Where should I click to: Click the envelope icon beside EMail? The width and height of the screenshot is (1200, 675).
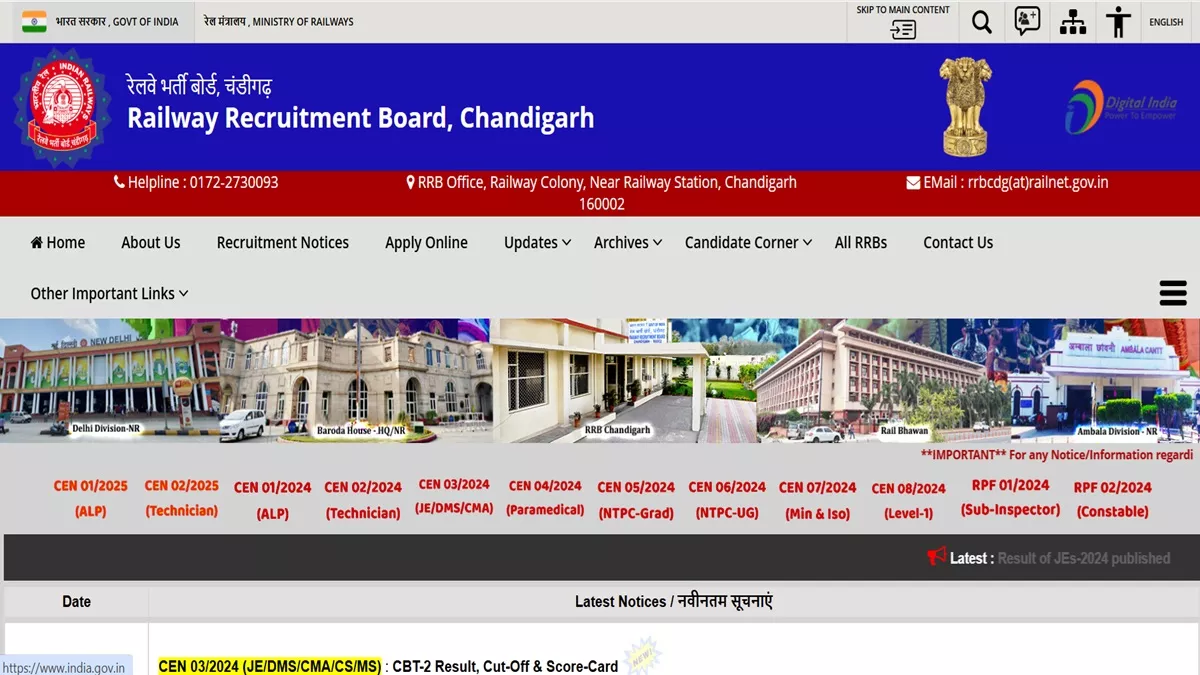(913, 182)
